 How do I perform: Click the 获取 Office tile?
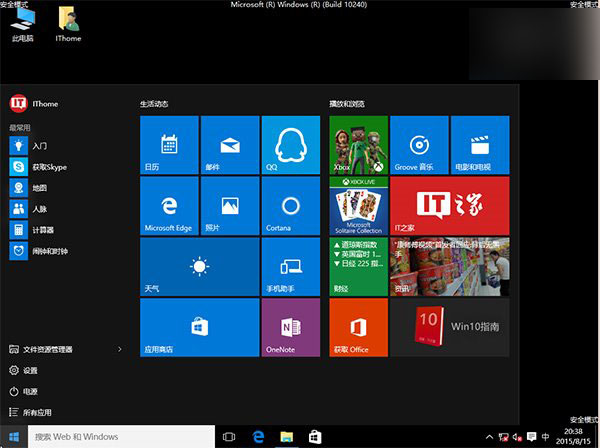[x=358, y=327]
